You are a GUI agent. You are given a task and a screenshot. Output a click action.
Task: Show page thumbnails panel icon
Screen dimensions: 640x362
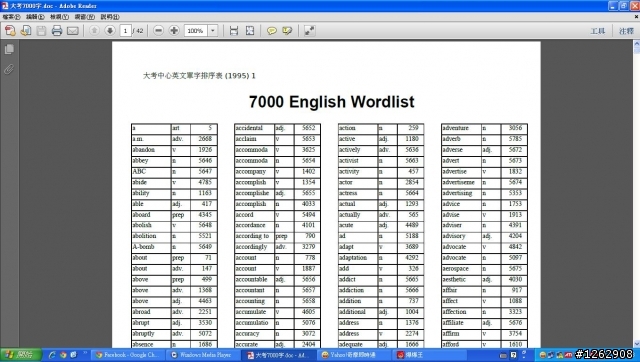pos(9,49)
